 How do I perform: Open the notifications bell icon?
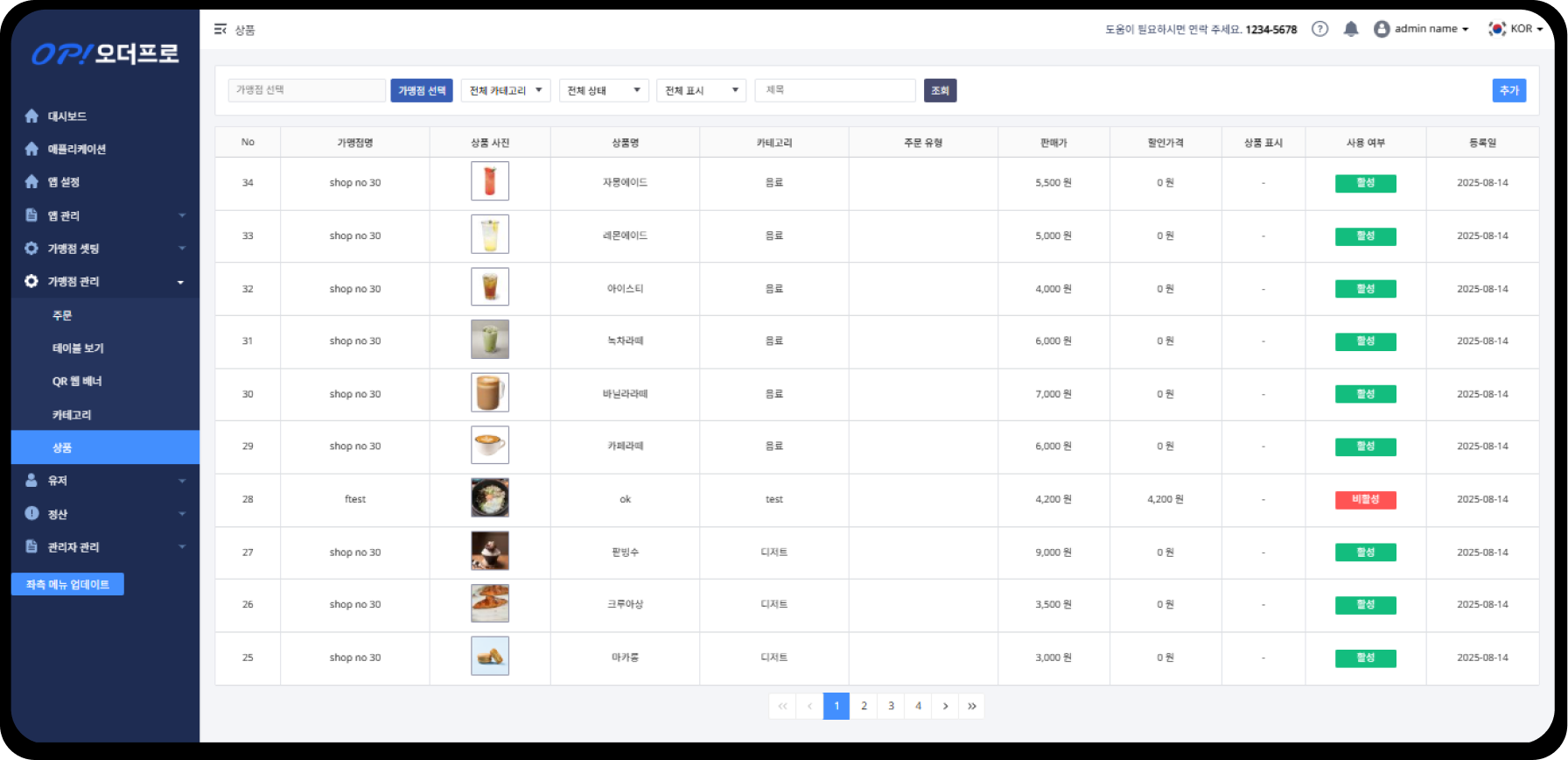click(x=1351, y=29)
